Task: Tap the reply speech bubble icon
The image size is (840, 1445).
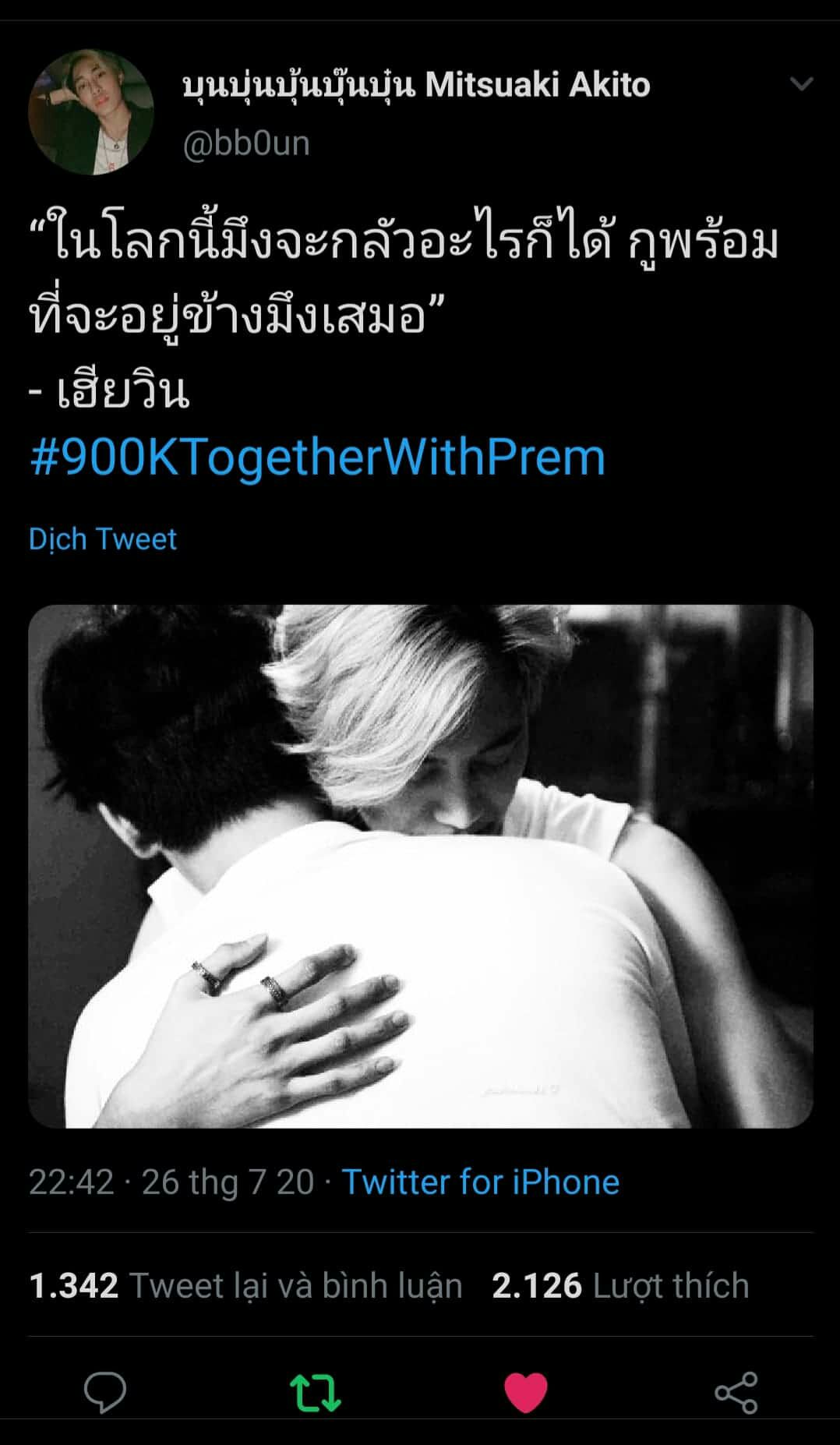Action: point(105,1392)
